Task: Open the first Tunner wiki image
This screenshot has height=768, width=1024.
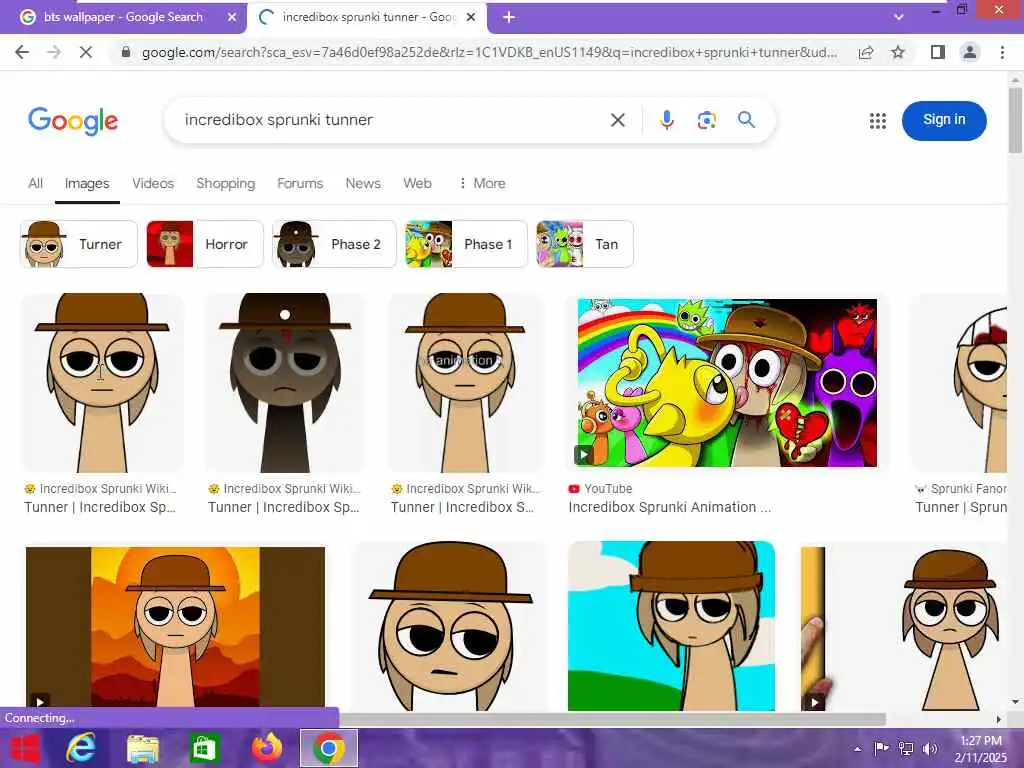Action: click(x=102, y=383)
